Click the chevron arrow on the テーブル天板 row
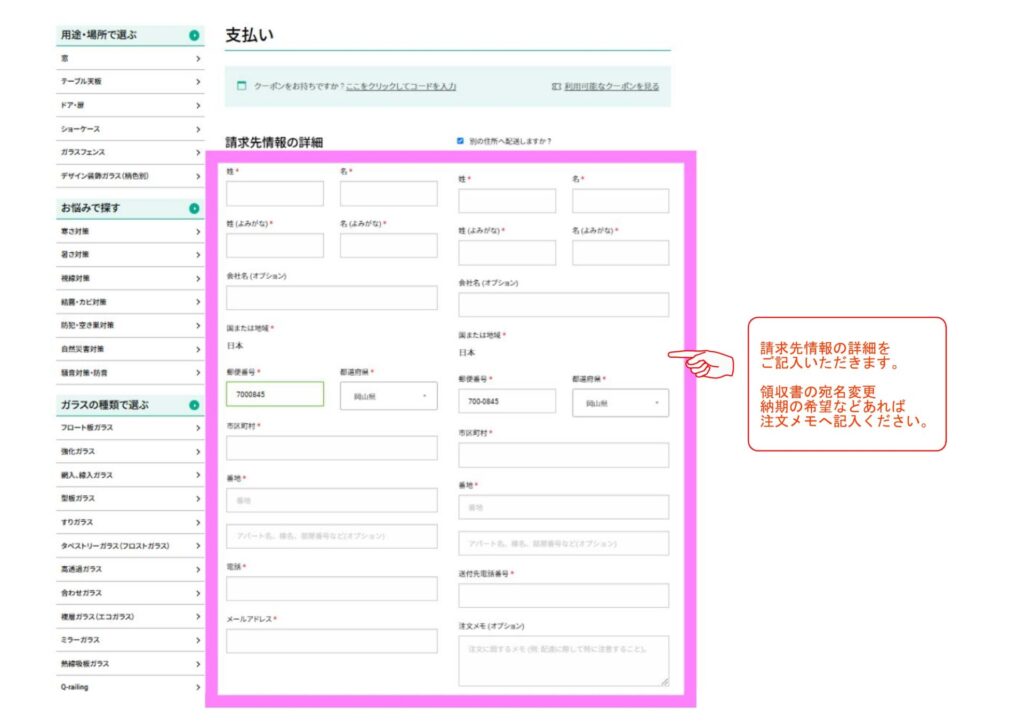 point(198,81)
